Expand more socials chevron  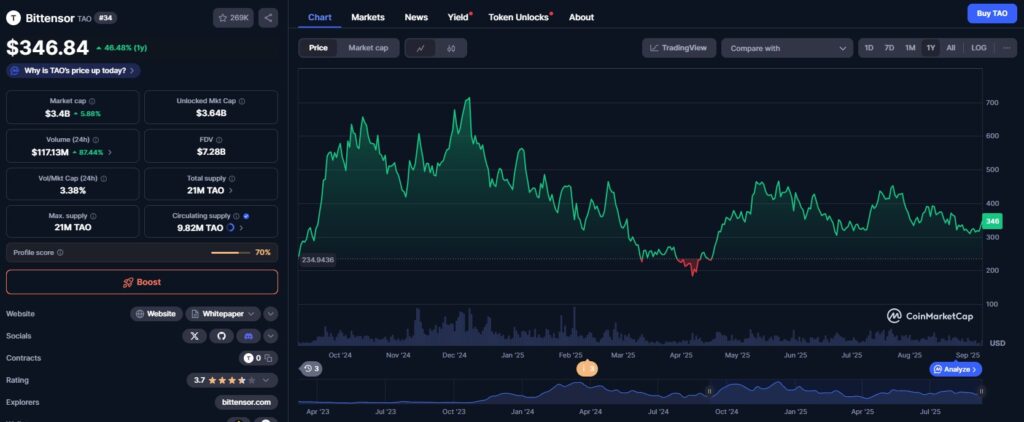click(270, 336)
